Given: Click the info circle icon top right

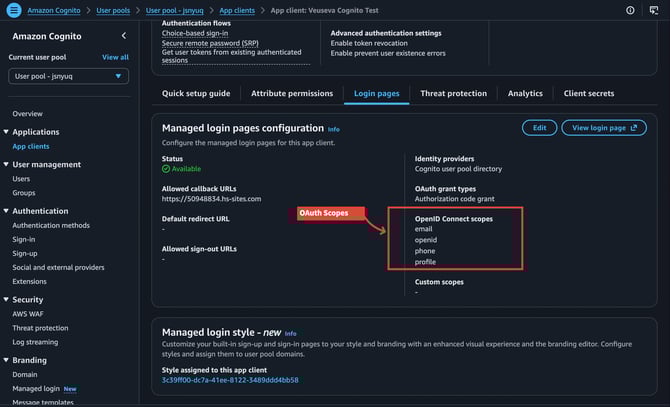Looking at the screenshot, I should tap(630, 10).
